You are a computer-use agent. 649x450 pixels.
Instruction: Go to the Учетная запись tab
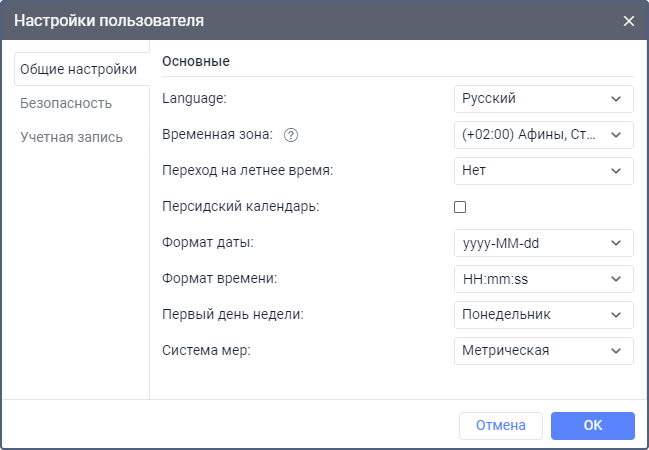click(x=71, y=137)
